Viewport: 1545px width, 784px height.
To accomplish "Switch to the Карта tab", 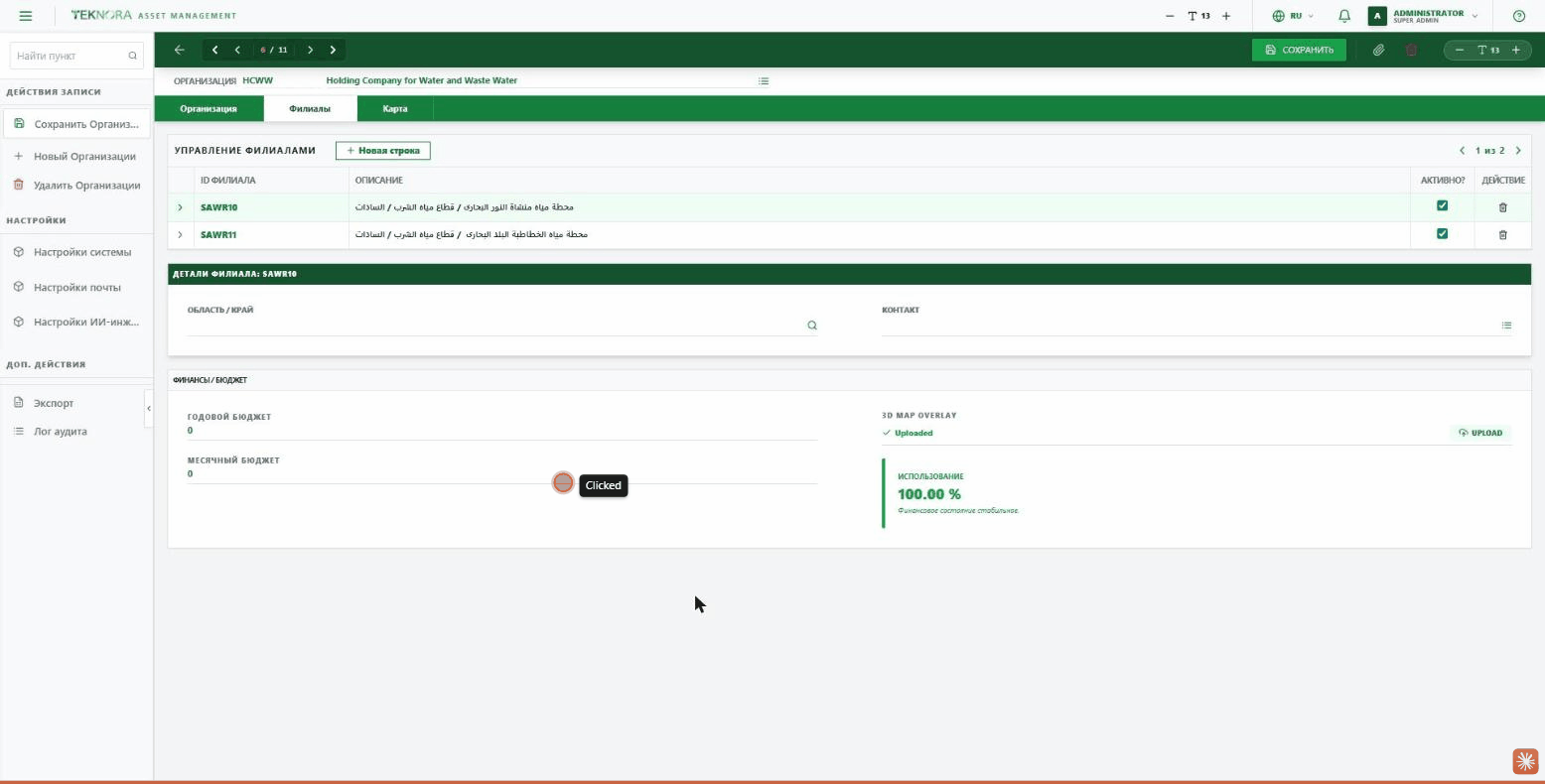I will (x=395, y=109).
